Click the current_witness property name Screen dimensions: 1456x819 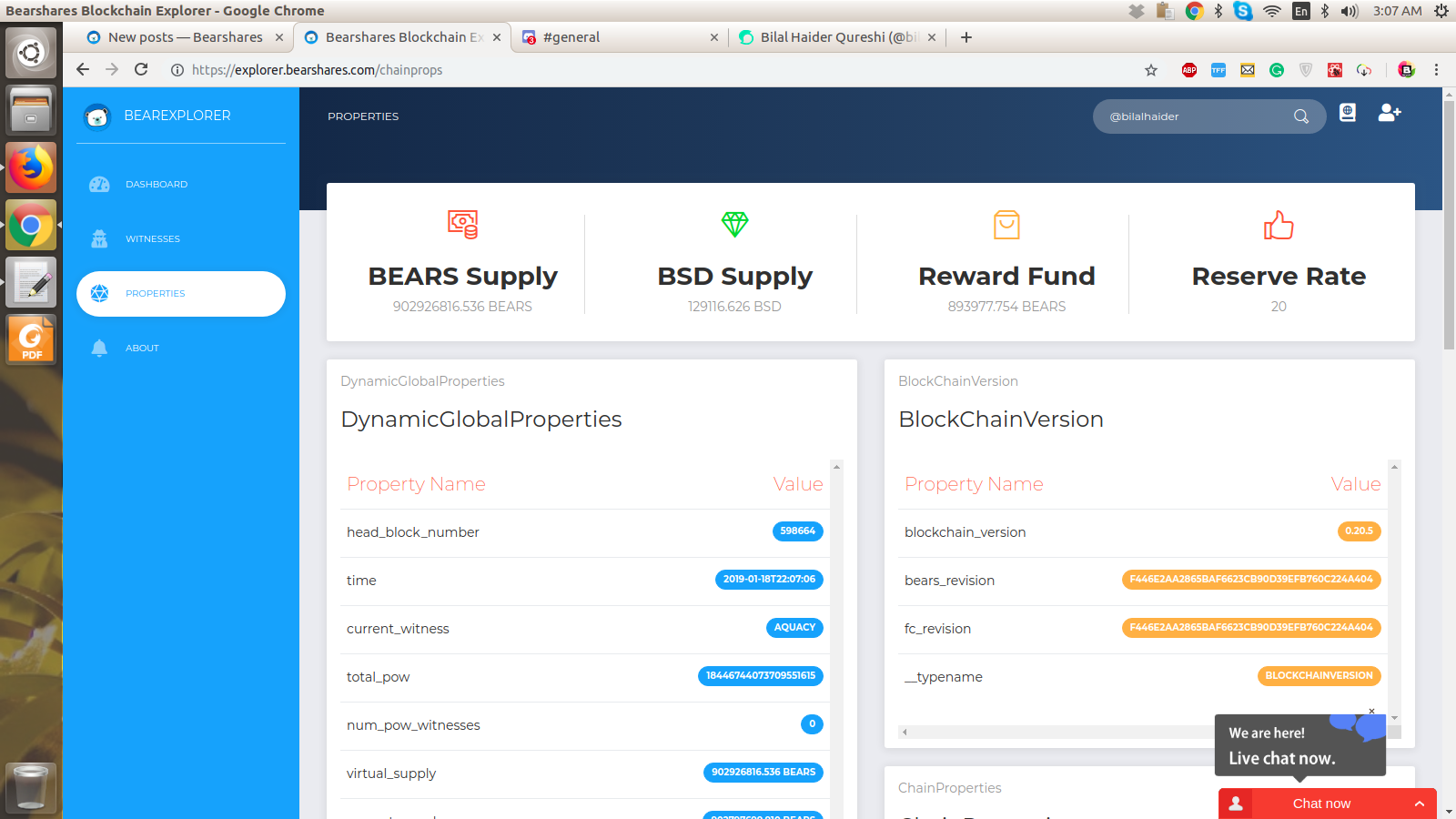(x=398, y=629)
